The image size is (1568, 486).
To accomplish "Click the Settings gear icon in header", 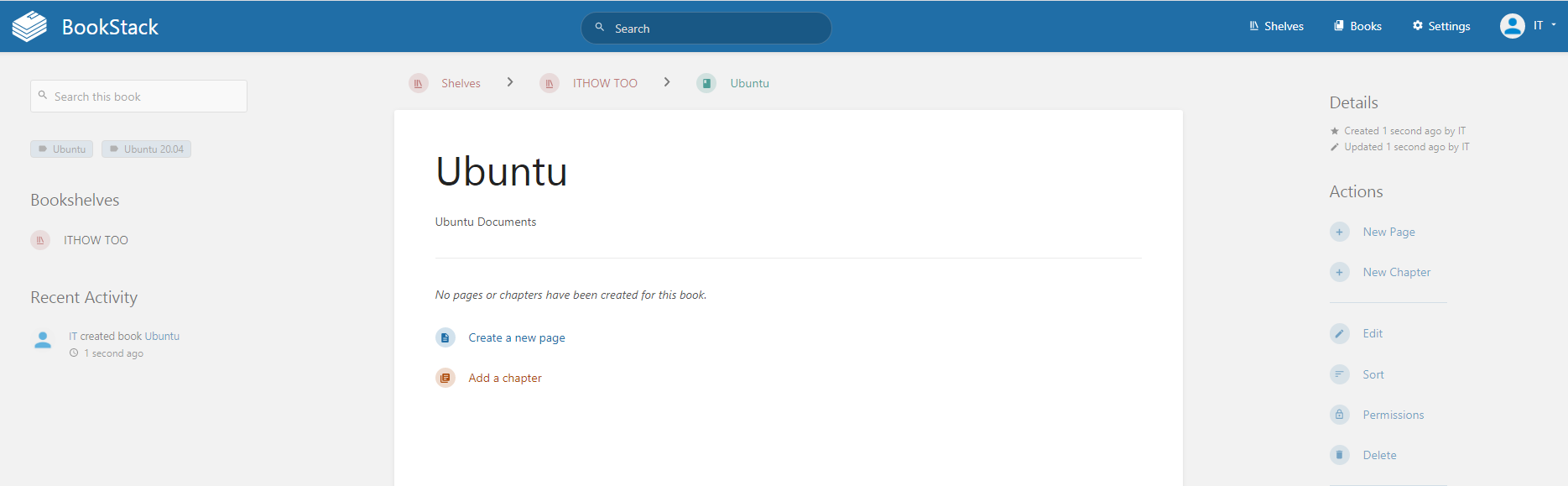I will click(1418, 26).
